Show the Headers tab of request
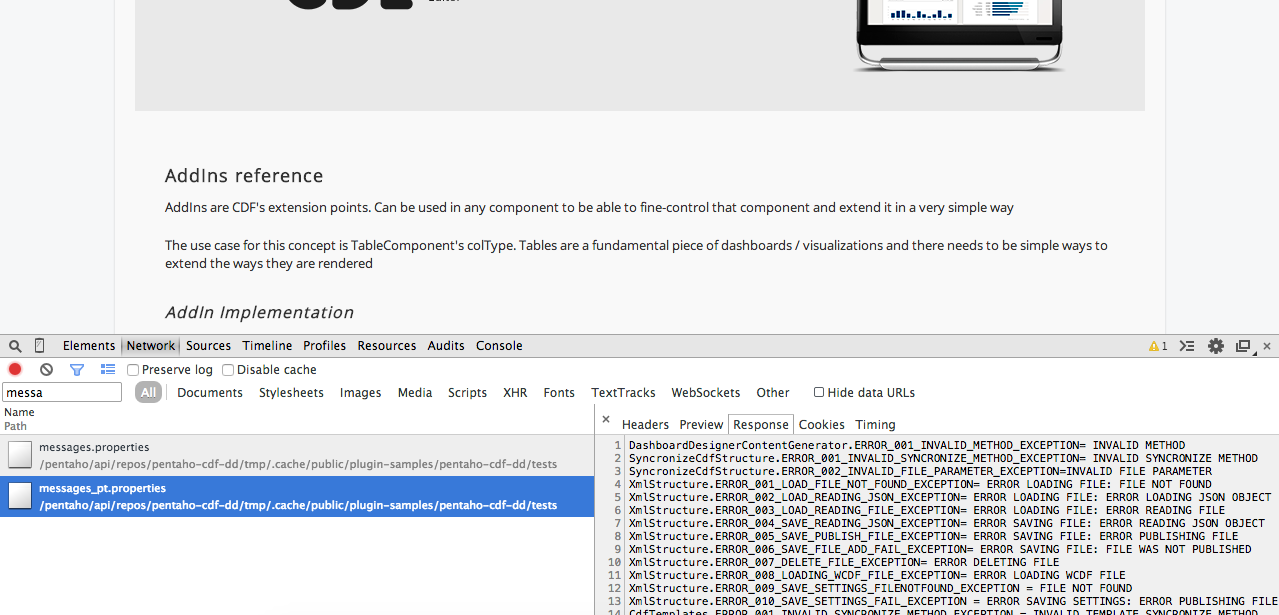 645,425
